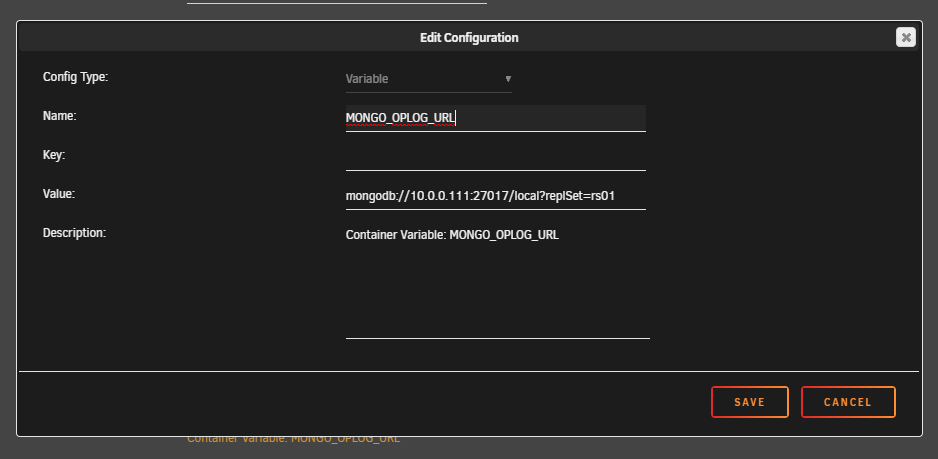Close the Edit Configuration dialog

point(906,37)
